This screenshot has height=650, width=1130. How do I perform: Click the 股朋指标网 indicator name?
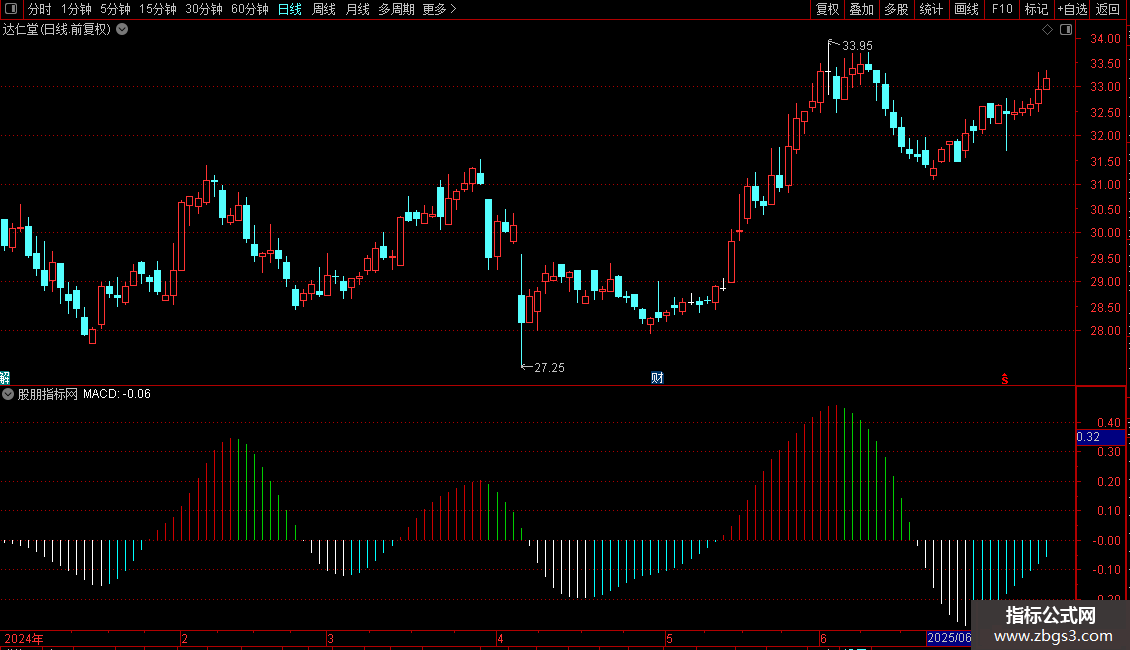point(48,394)
